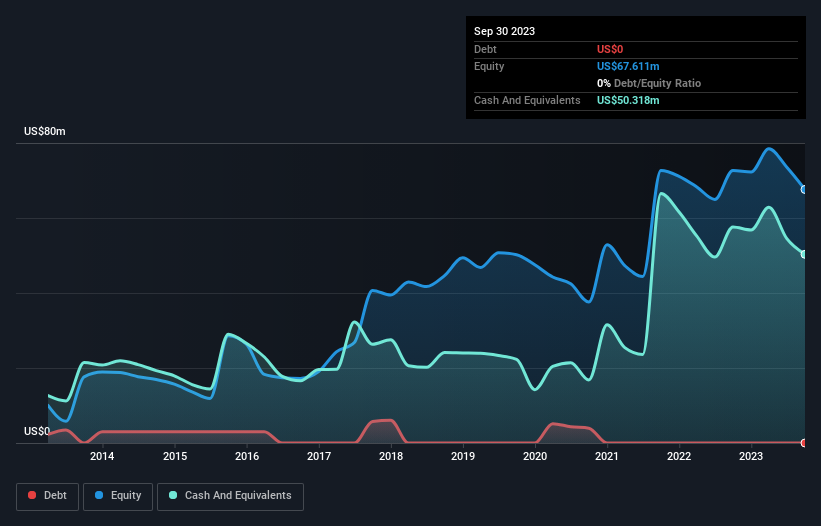Click Cash And Equivalents label in tooltip
The image size is (821, 526).
(527, 100)
